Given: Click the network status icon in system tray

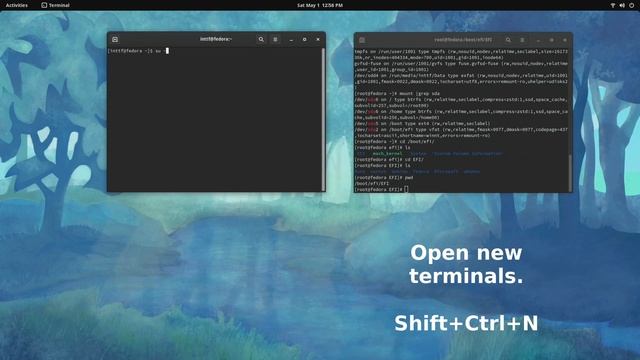Looking at the screenshot, I should pyautogui.click(x=613, y=5).
